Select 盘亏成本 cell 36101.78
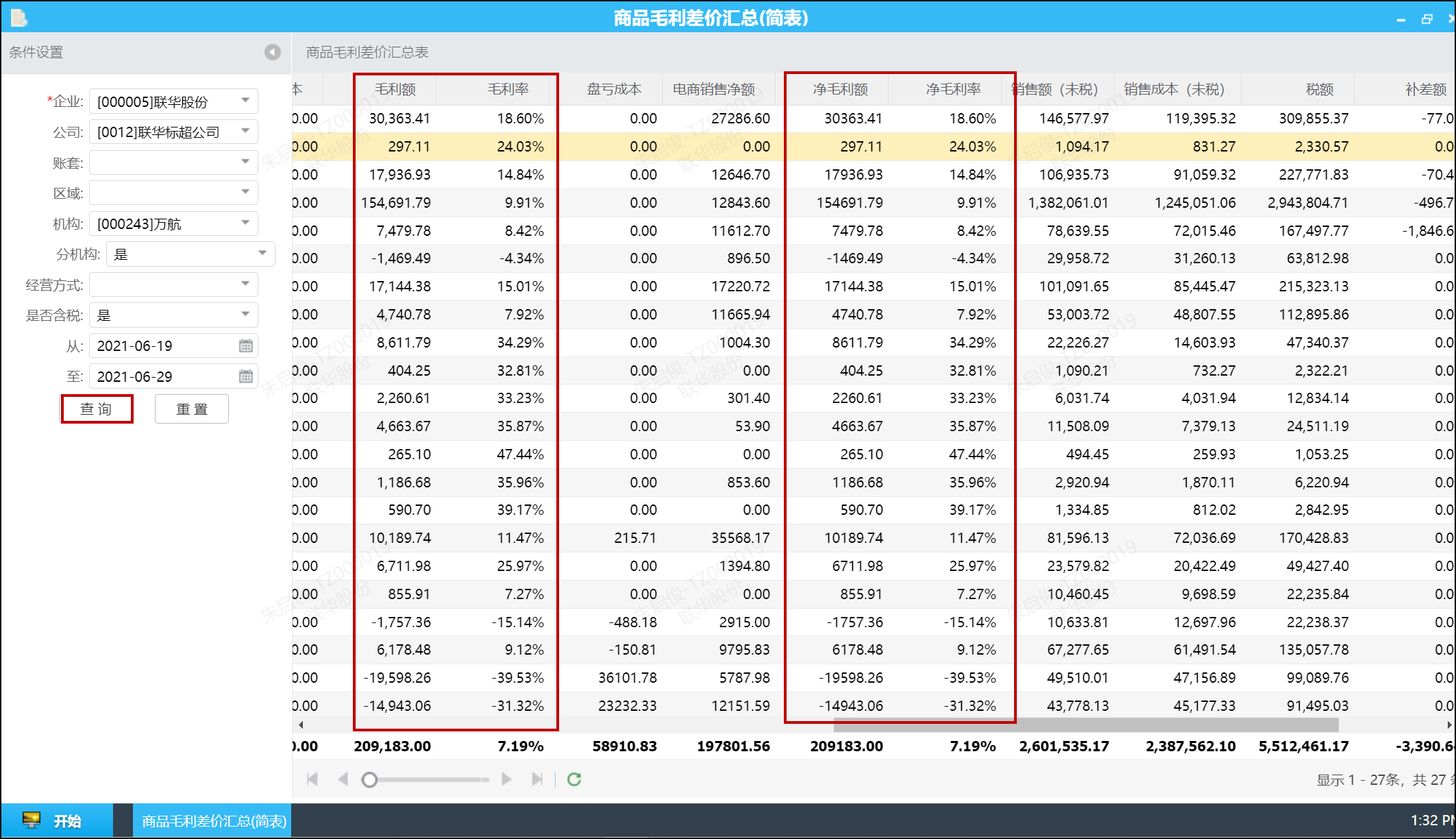 (x=628, y=678)
